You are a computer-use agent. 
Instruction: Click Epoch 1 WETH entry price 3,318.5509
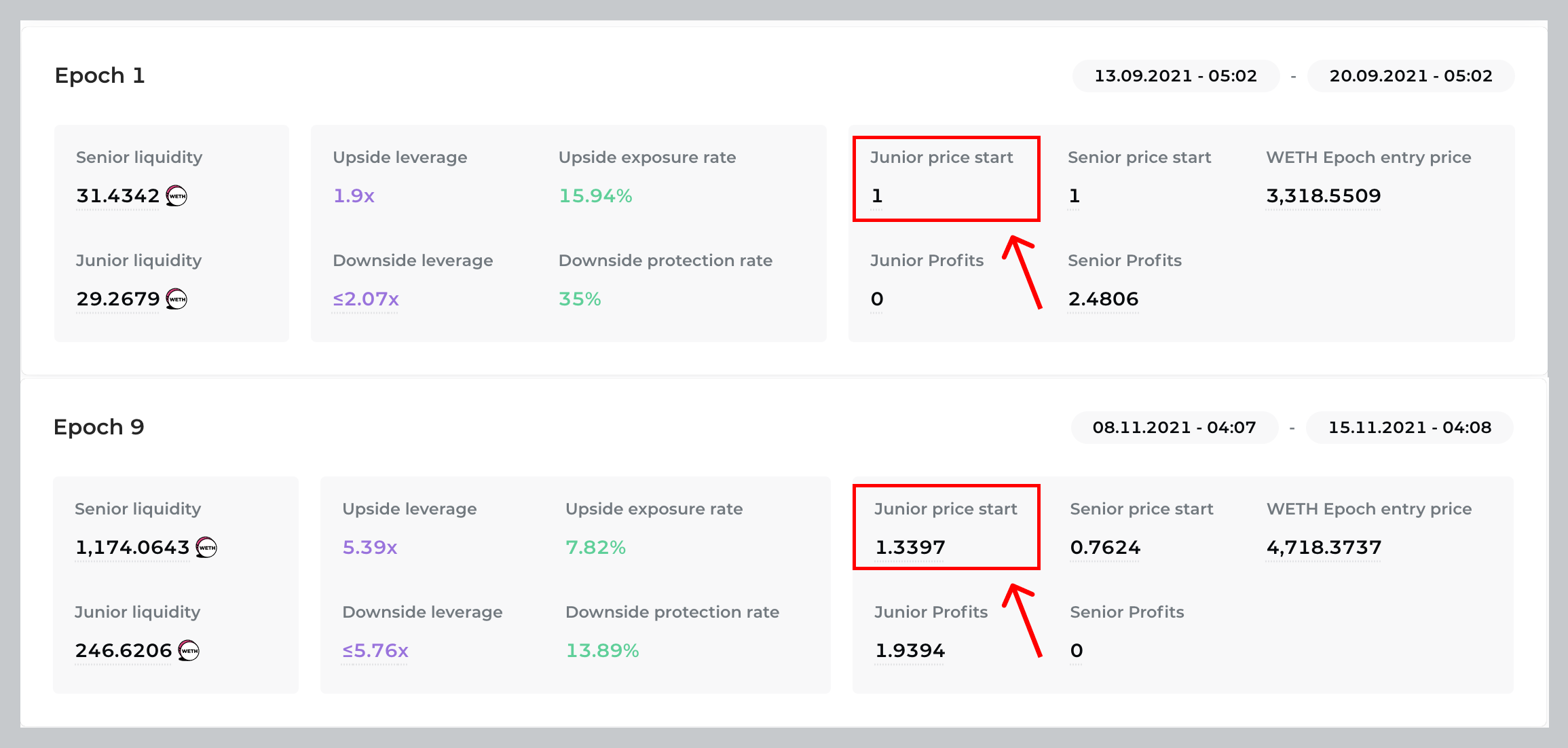pos(1323,196)
